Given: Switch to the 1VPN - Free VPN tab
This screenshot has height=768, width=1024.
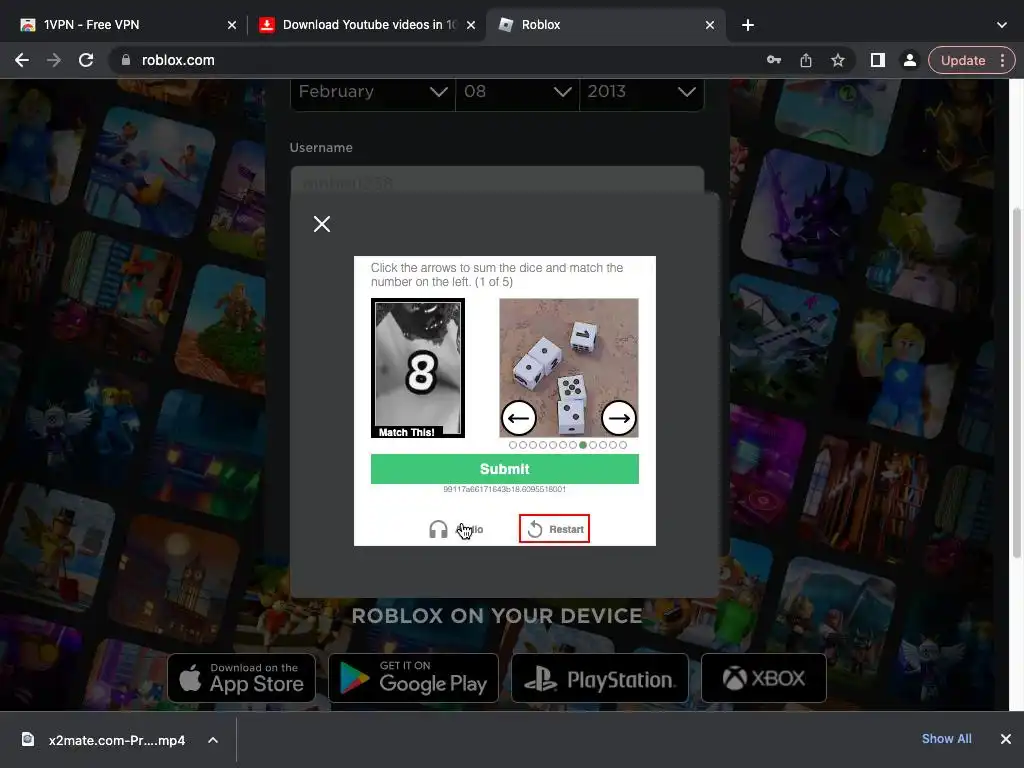Looking at the screenshot, I should click(x=124, y=25).
